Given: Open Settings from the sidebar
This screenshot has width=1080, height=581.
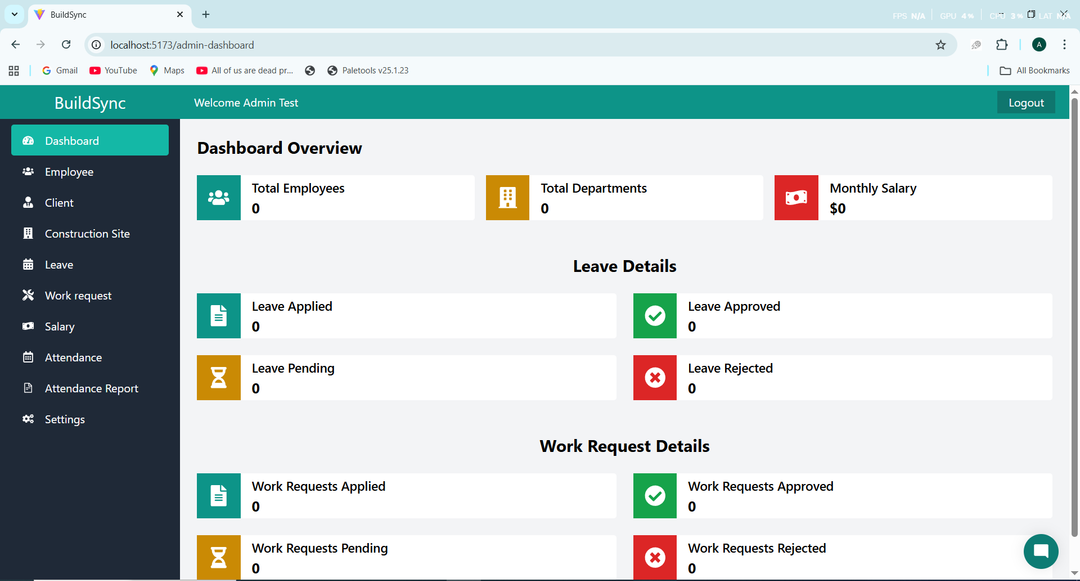Looking at the screenshot, I should (x=90, y=419).
